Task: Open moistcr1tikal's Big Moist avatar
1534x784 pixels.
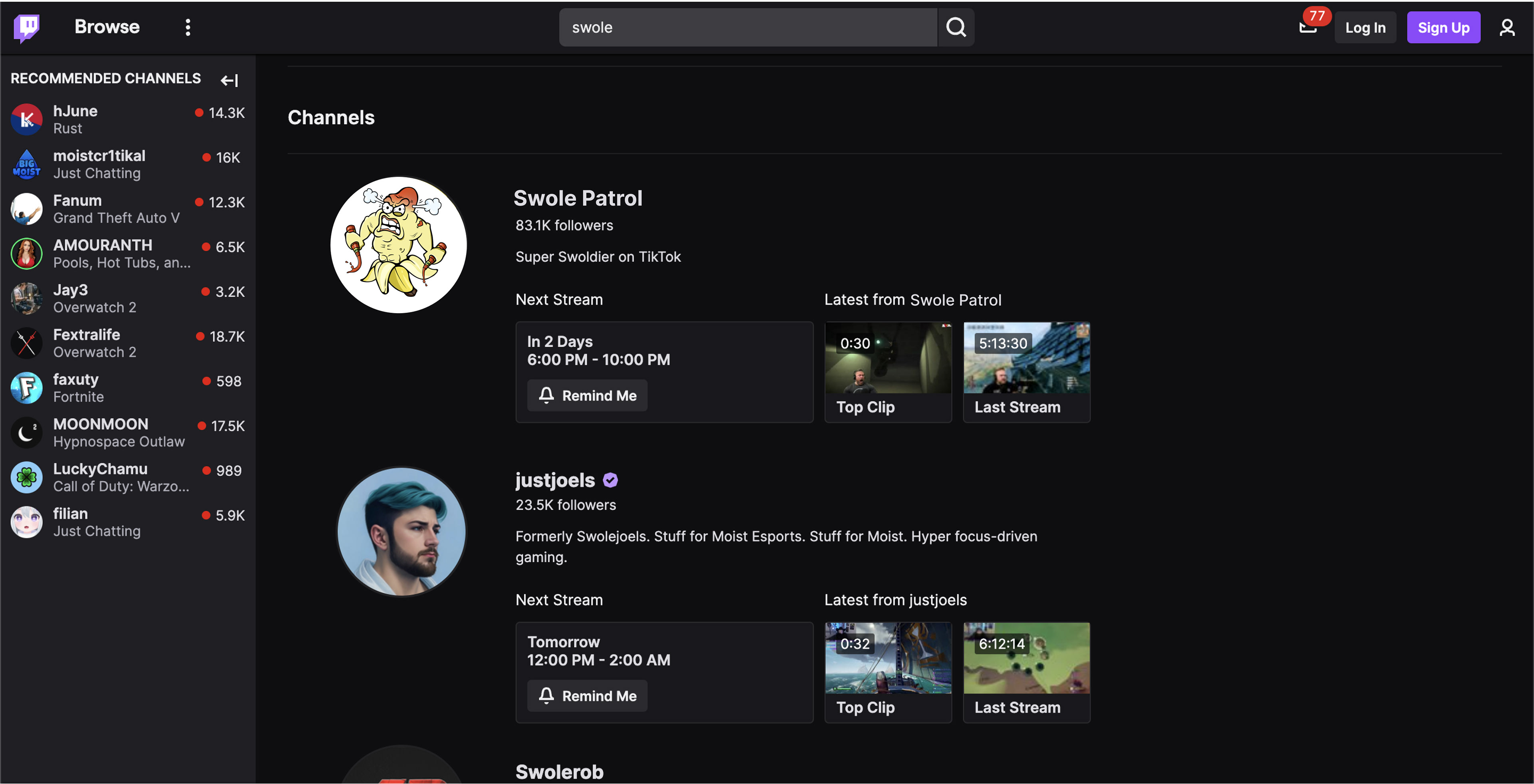Action: tap(26, 164)
